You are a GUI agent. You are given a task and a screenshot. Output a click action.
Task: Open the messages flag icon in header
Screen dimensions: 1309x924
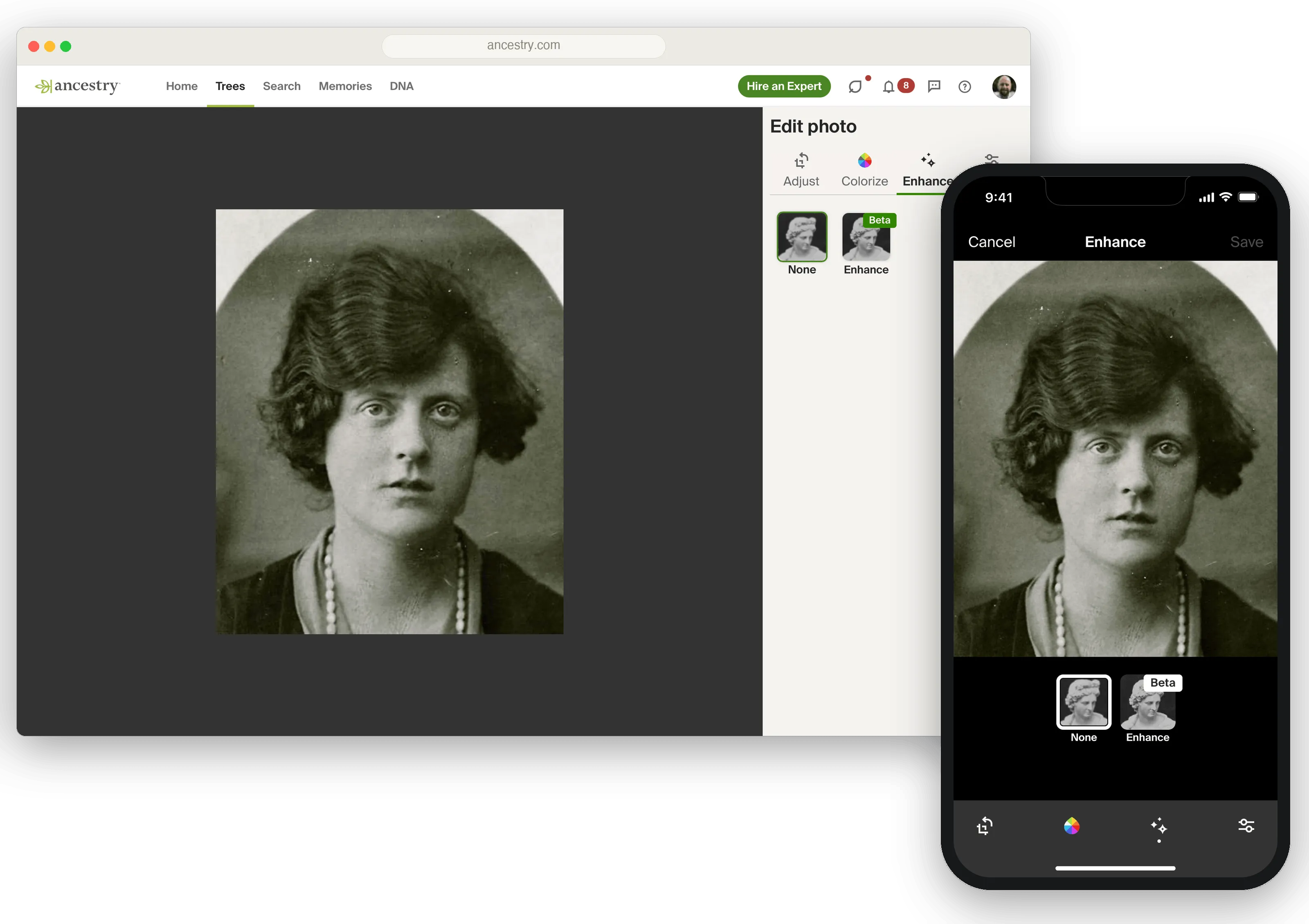point(934,86)
